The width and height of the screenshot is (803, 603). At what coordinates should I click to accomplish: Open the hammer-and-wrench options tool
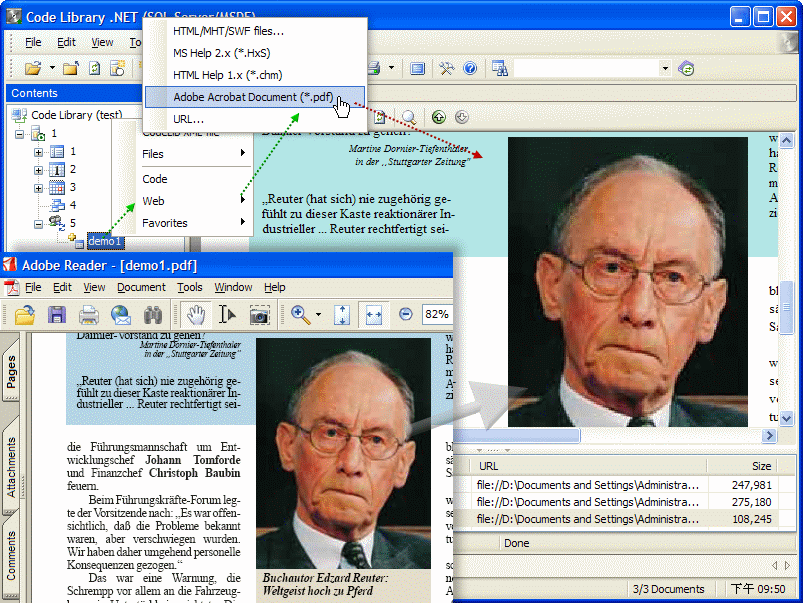pos(447,68)
